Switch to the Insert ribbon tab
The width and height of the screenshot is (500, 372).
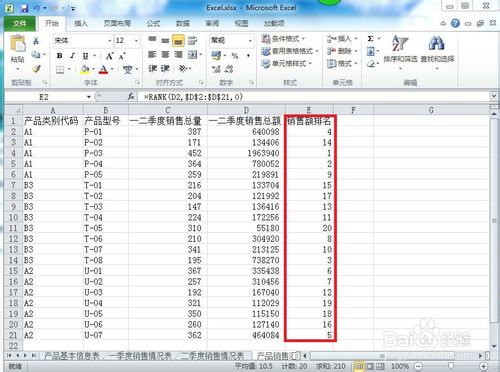click(x=81, y=23)
